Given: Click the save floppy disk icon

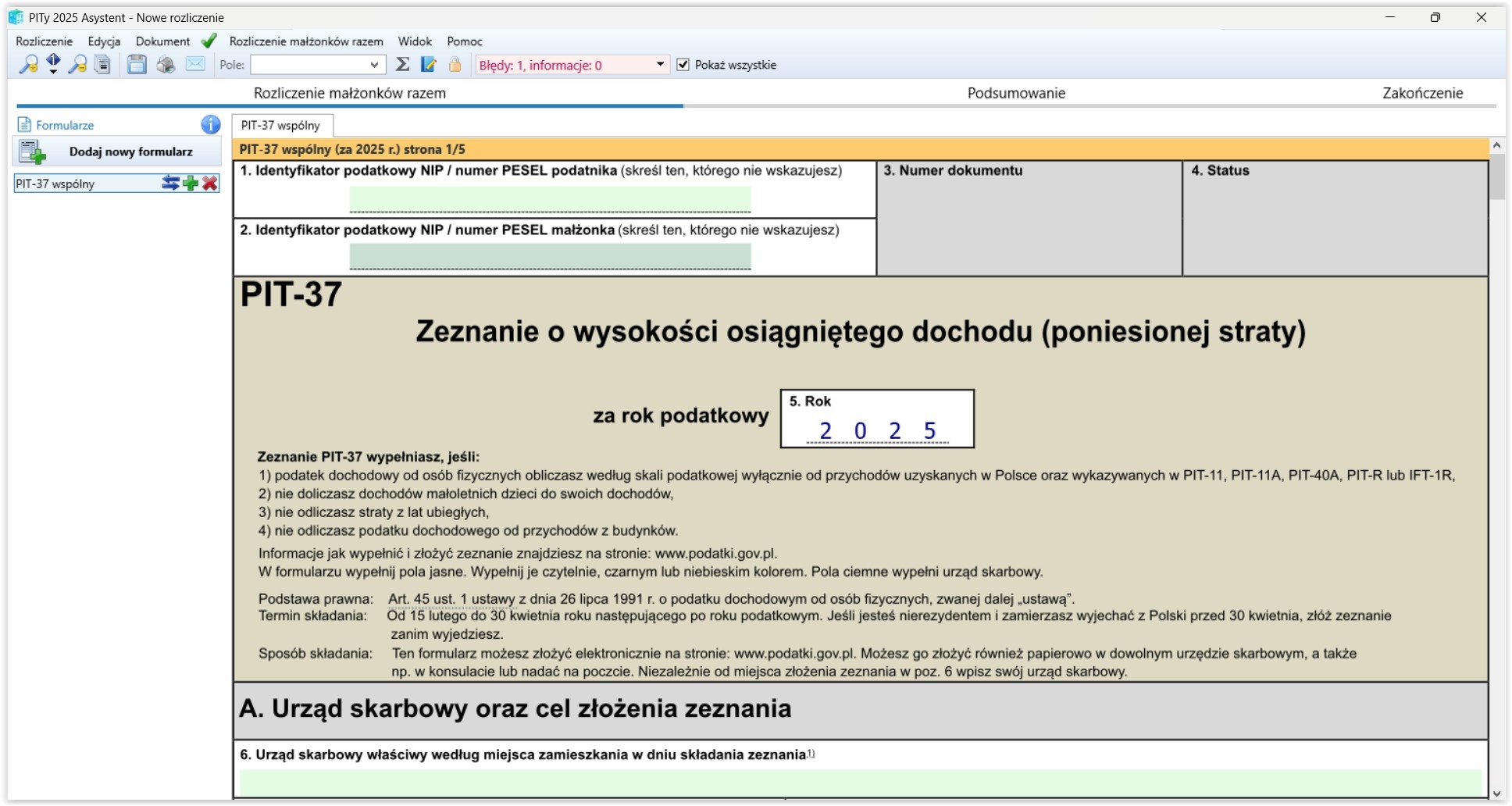Looking at the screenshot, I should click(137, 65).
